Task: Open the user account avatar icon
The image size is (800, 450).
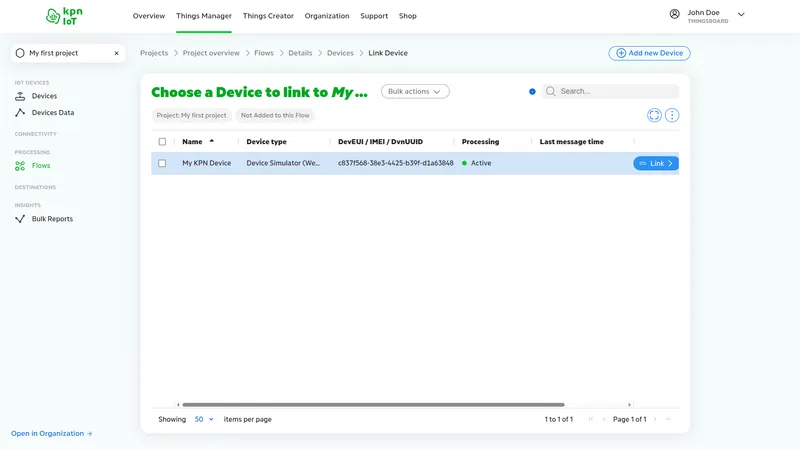Action: click(674, 14)
